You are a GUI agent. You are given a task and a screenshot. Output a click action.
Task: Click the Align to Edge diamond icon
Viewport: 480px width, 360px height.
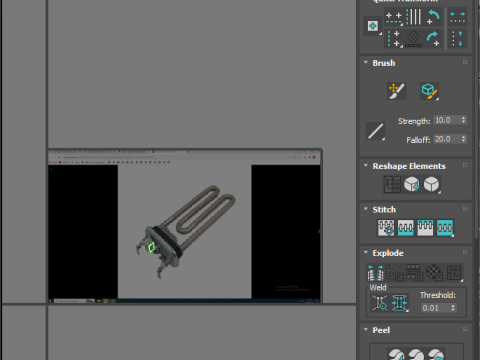pos(413,39)
